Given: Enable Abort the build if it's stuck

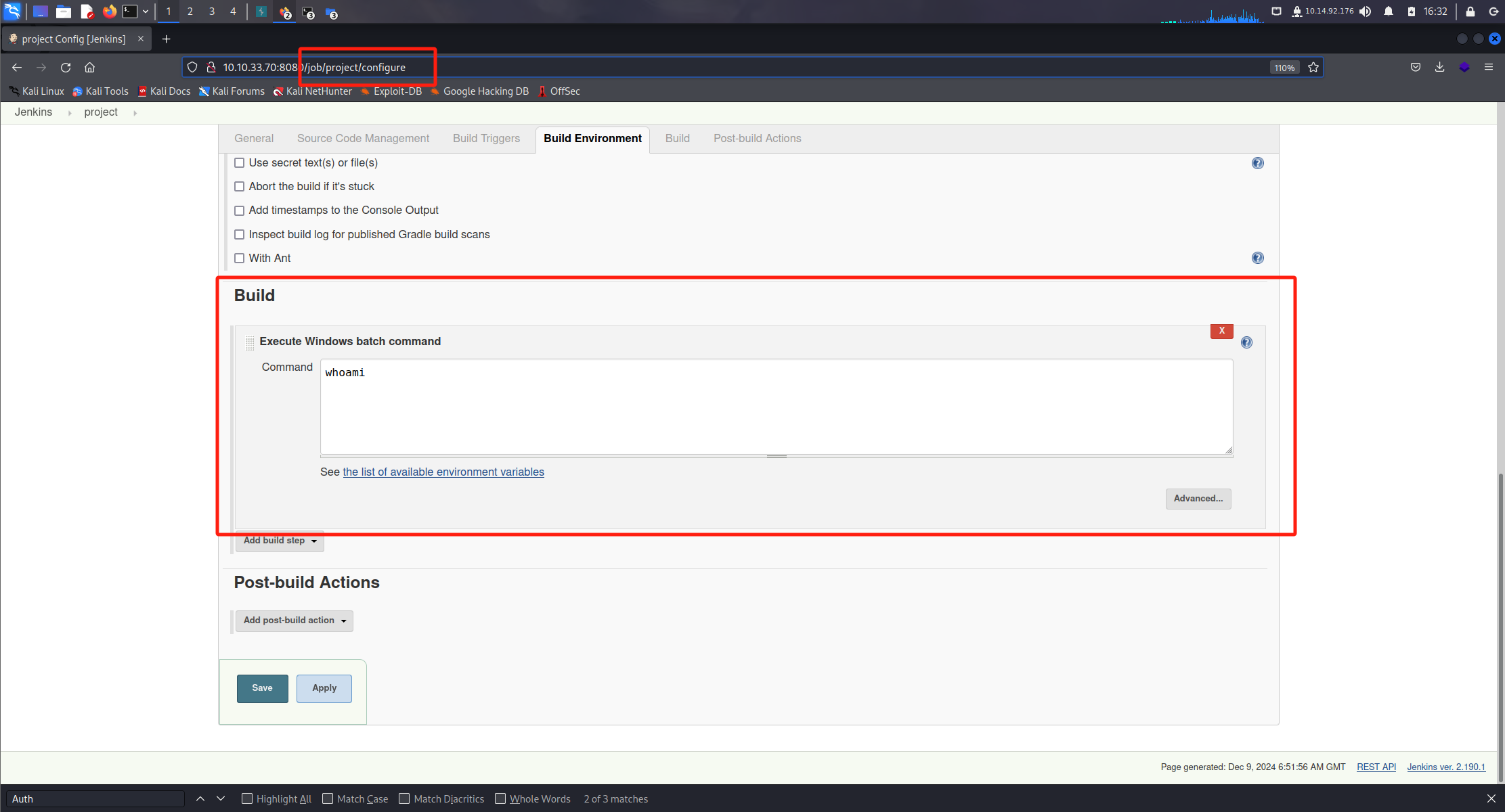Looking at the screenshot, I should [239, 187].
